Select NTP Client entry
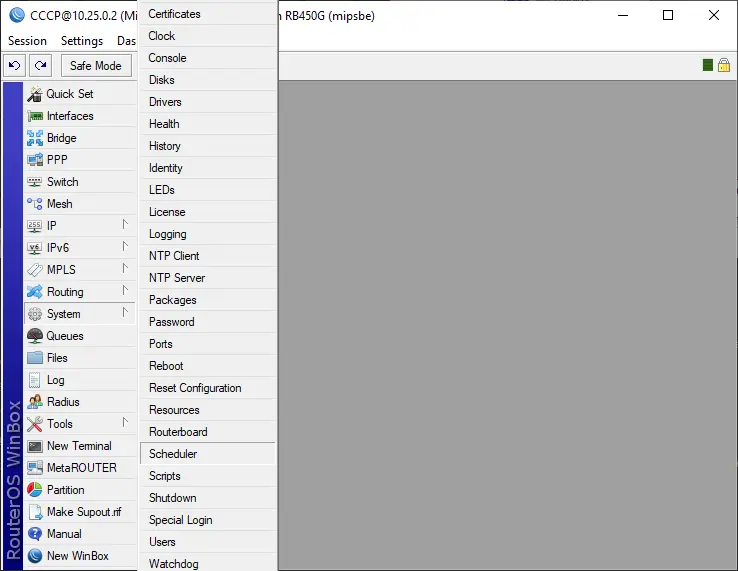 (208, 256)
